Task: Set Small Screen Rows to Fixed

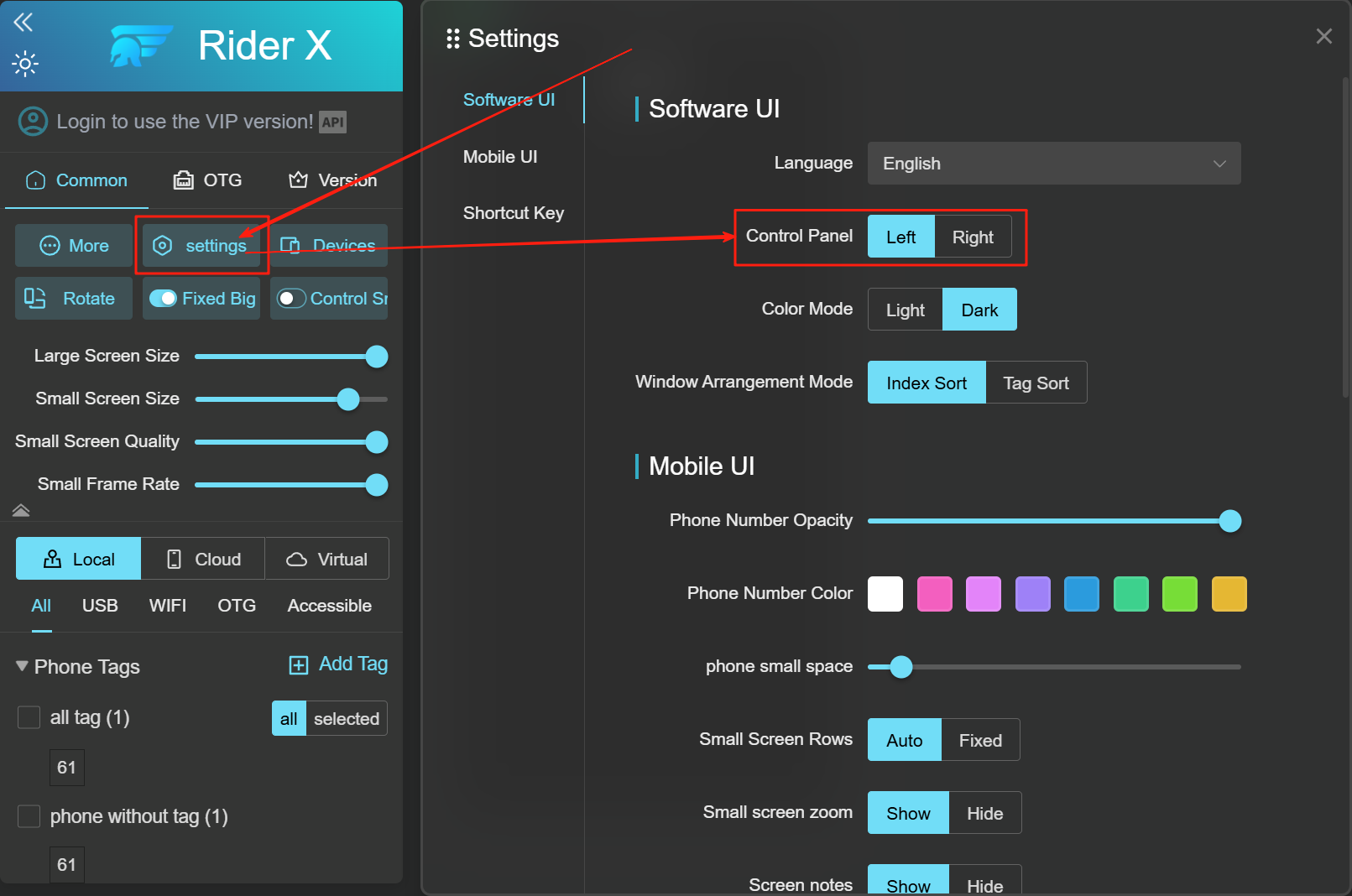Action: (x=980, y=741)
